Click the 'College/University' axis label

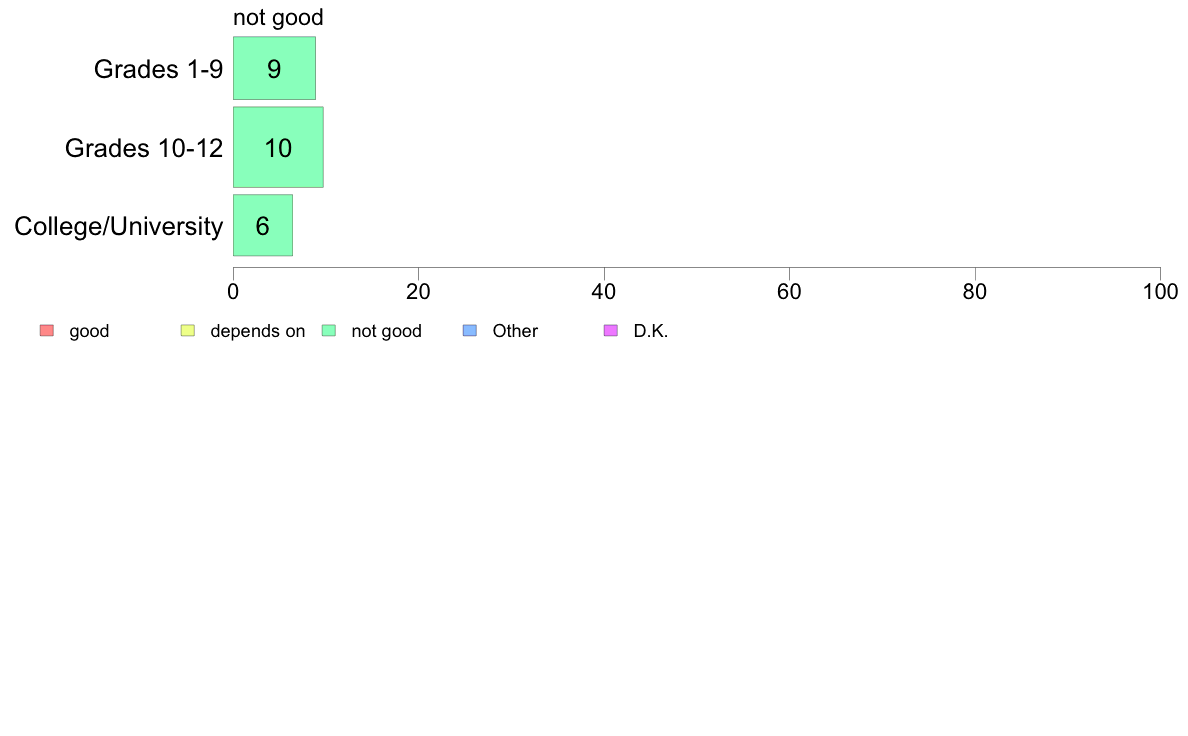[x=119, y=226]
